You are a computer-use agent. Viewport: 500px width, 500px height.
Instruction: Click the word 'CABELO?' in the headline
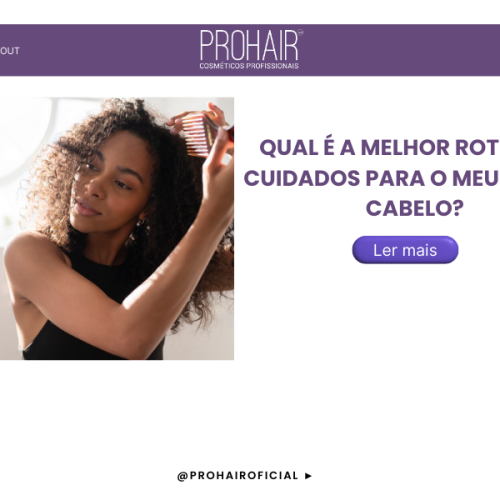[x=415, y=208]
